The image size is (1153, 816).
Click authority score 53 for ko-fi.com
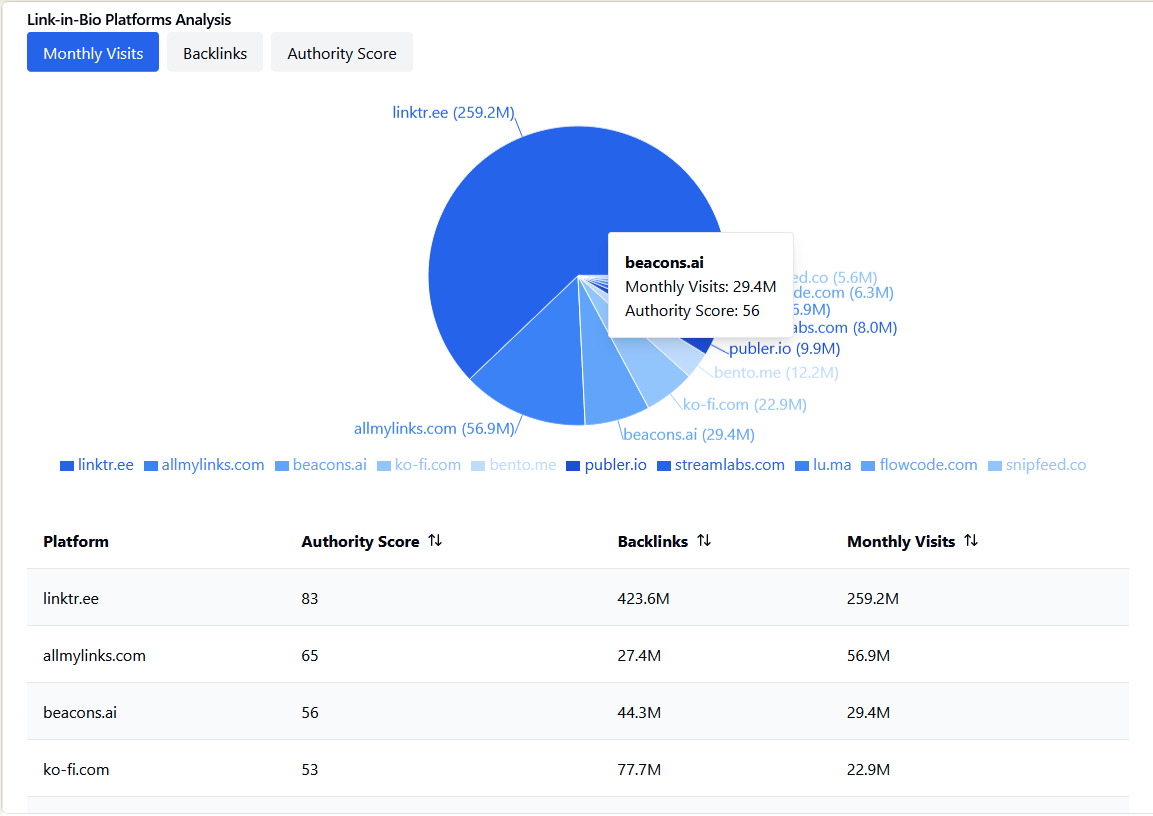(310, 770)
